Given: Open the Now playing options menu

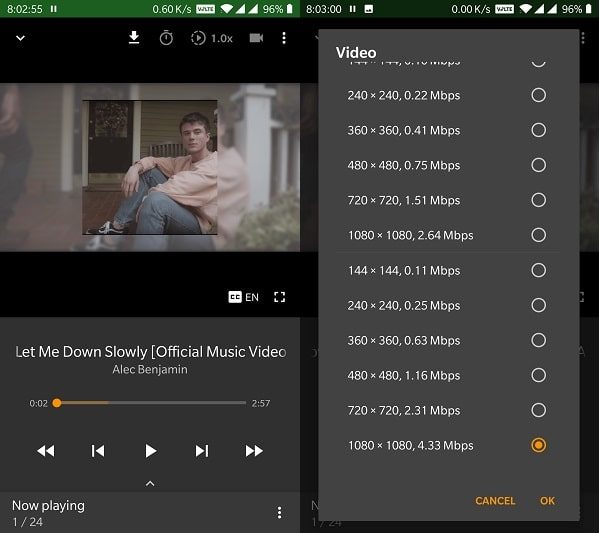Looking at the screenshot, I should click(279, 513).
